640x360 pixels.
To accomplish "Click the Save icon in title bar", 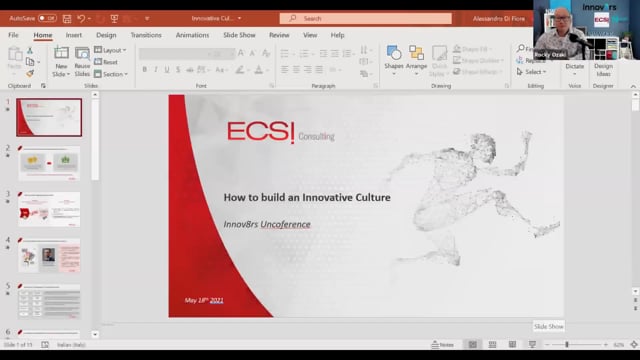I will pos(67,19).
